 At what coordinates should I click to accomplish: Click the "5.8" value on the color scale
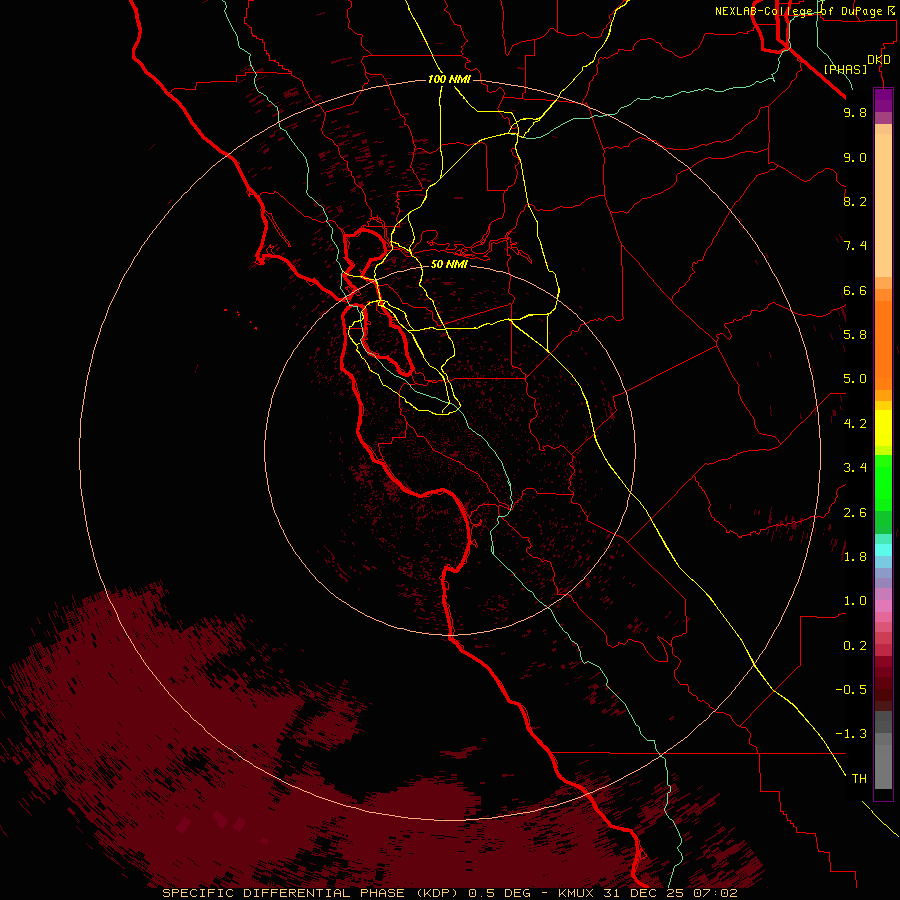click(x=855, y=335)
